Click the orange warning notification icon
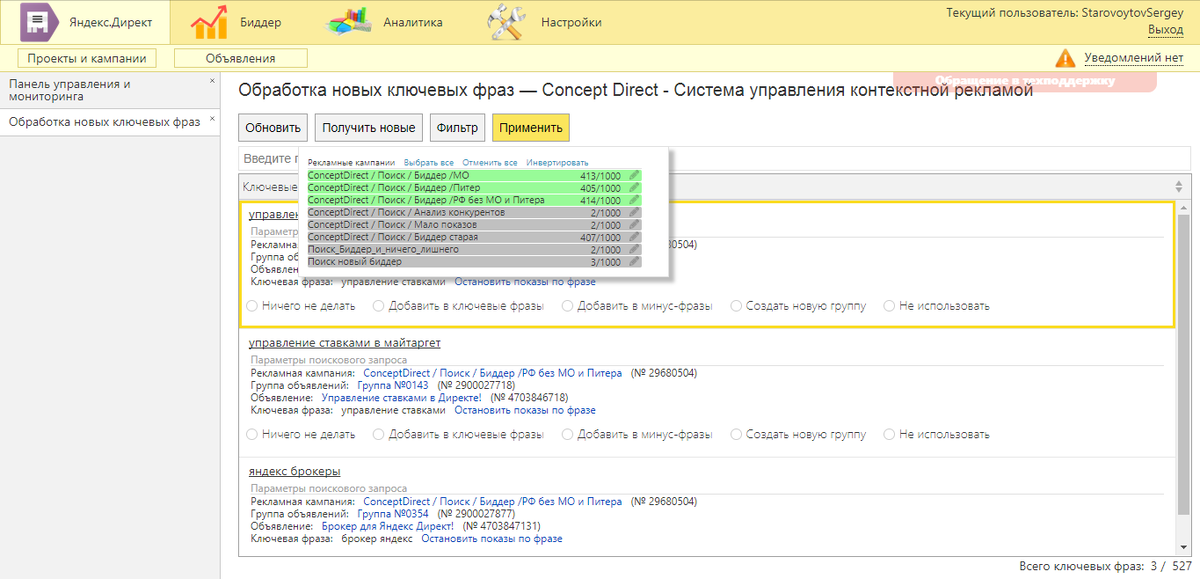Screen dimensions: 1200x579 (x=1066, y=58)
